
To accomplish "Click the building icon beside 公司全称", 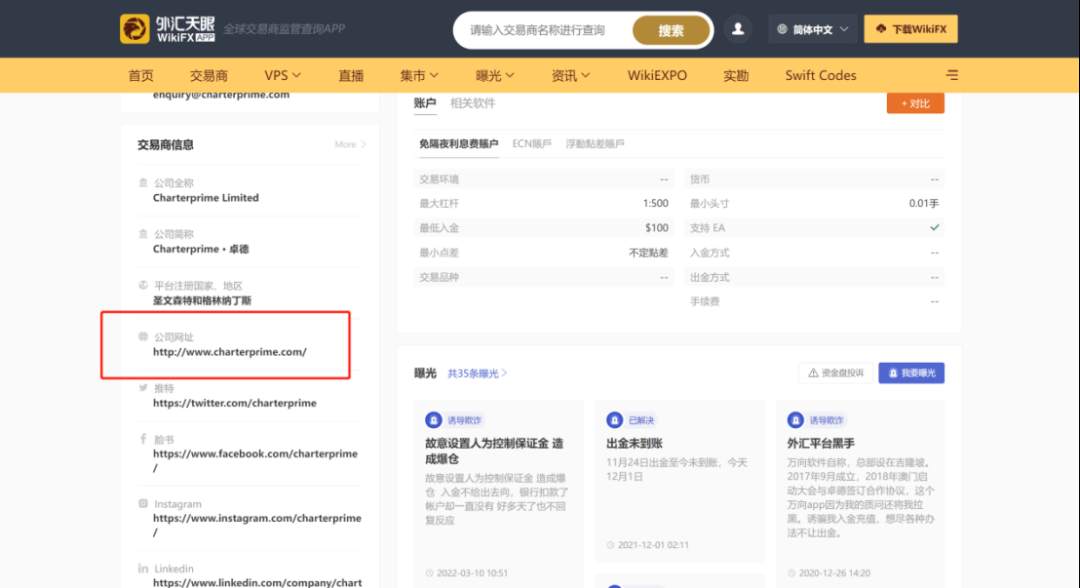I will tap(143, 182).
